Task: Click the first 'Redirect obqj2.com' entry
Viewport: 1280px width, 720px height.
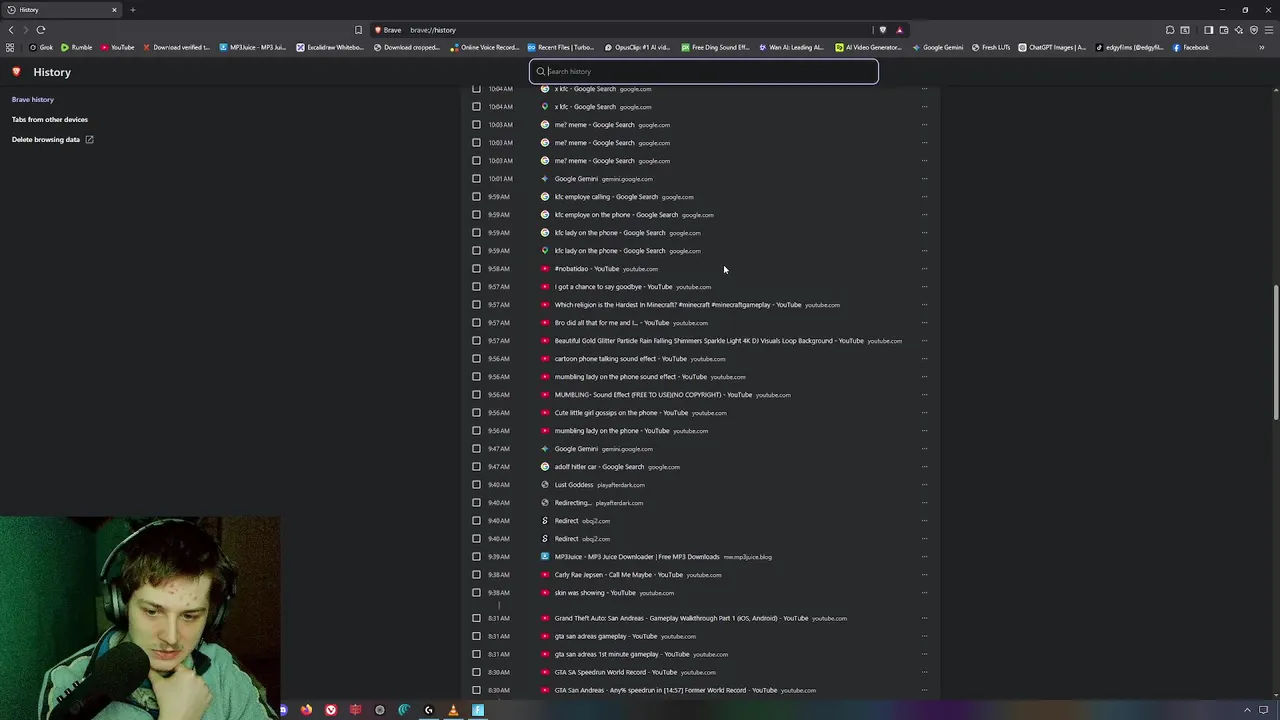Action: click(567, 521)
